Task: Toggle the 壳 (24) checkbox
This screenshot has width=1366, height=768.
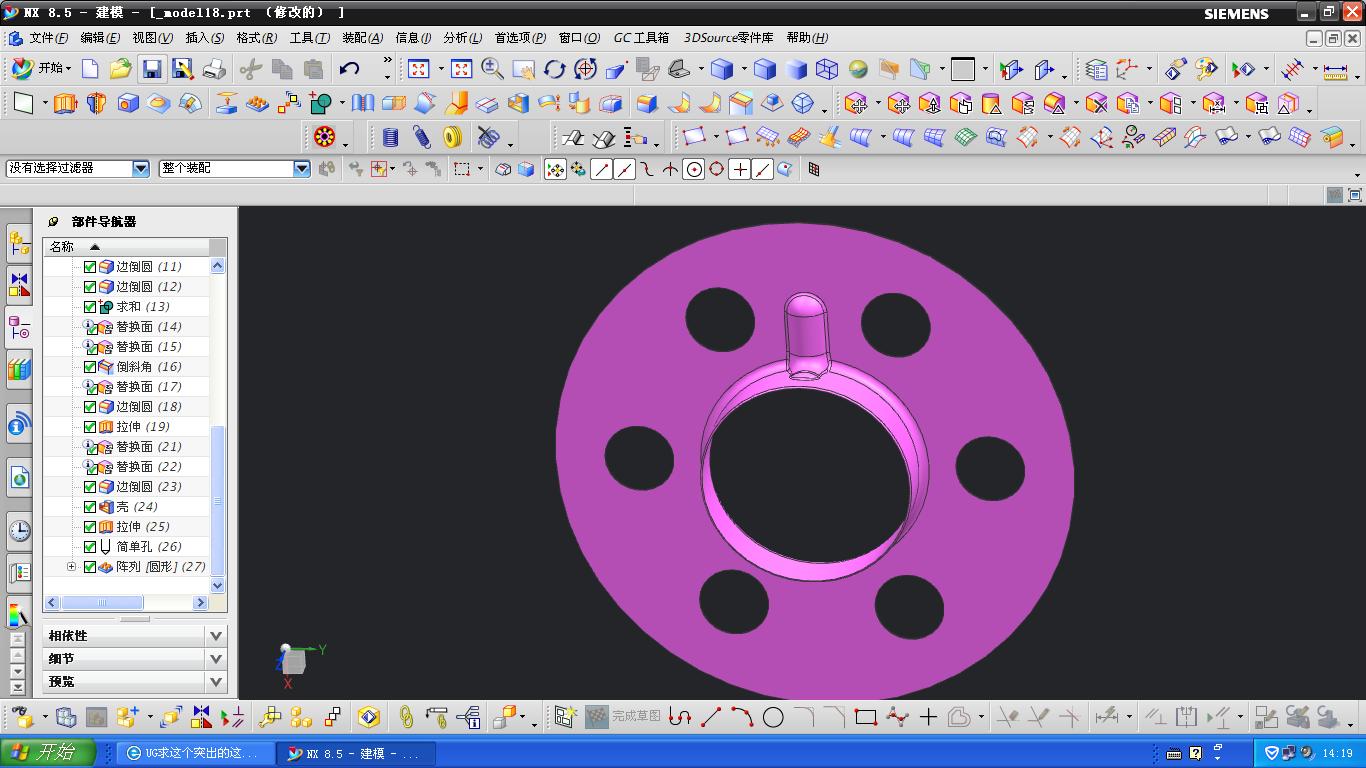Action: click(90, 507)
